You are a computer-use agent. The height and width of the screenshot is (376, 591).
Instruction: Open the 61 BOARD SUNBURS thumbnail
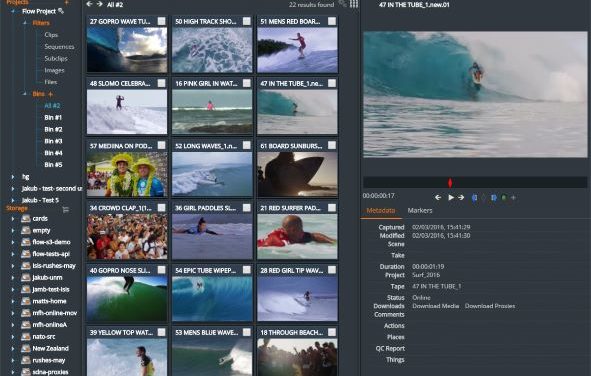coord(297,174)
